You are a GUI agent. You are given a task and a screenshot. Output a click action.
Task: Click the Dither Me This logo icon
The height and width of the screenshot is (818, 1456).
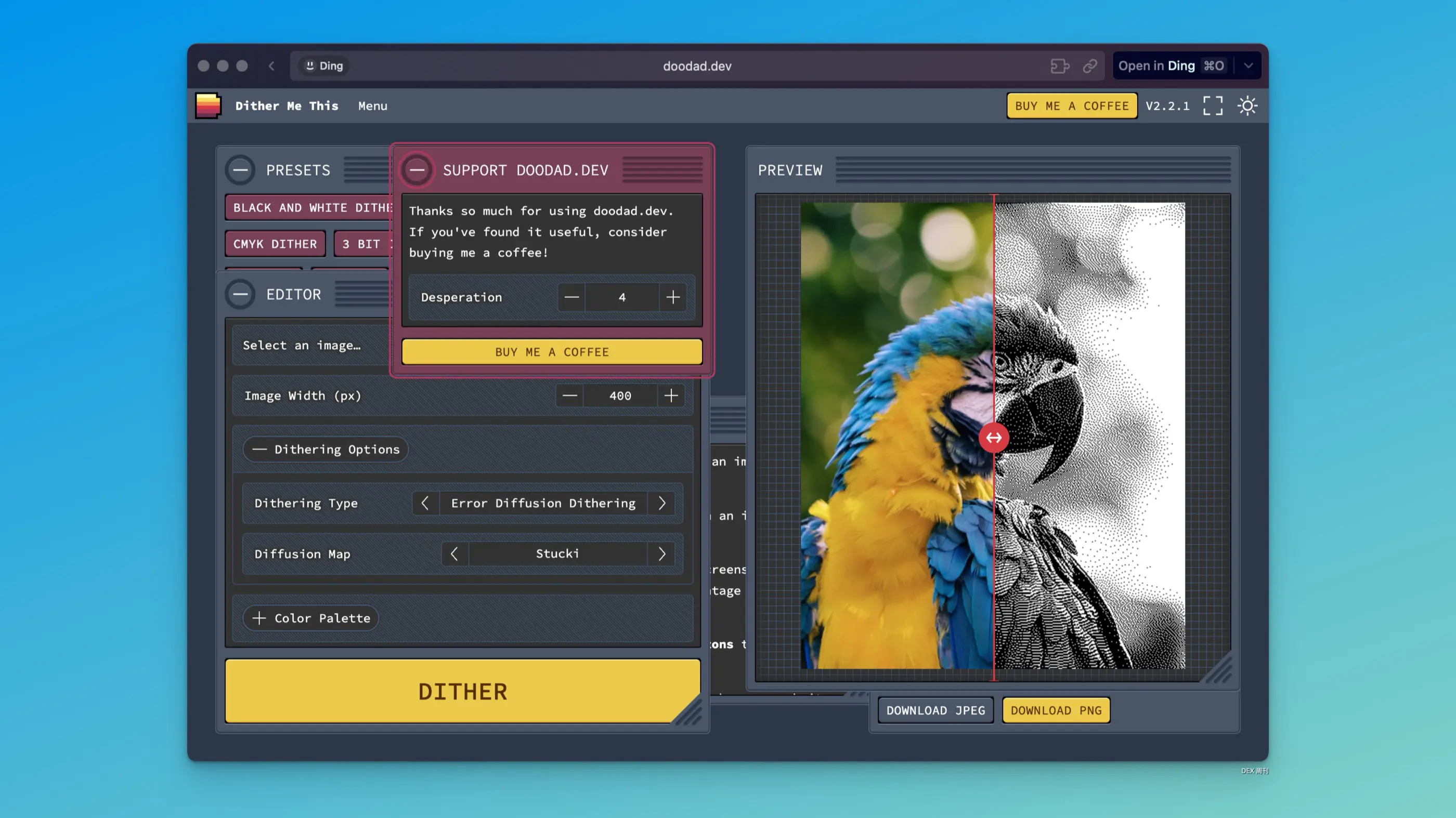tap(208, 105)
